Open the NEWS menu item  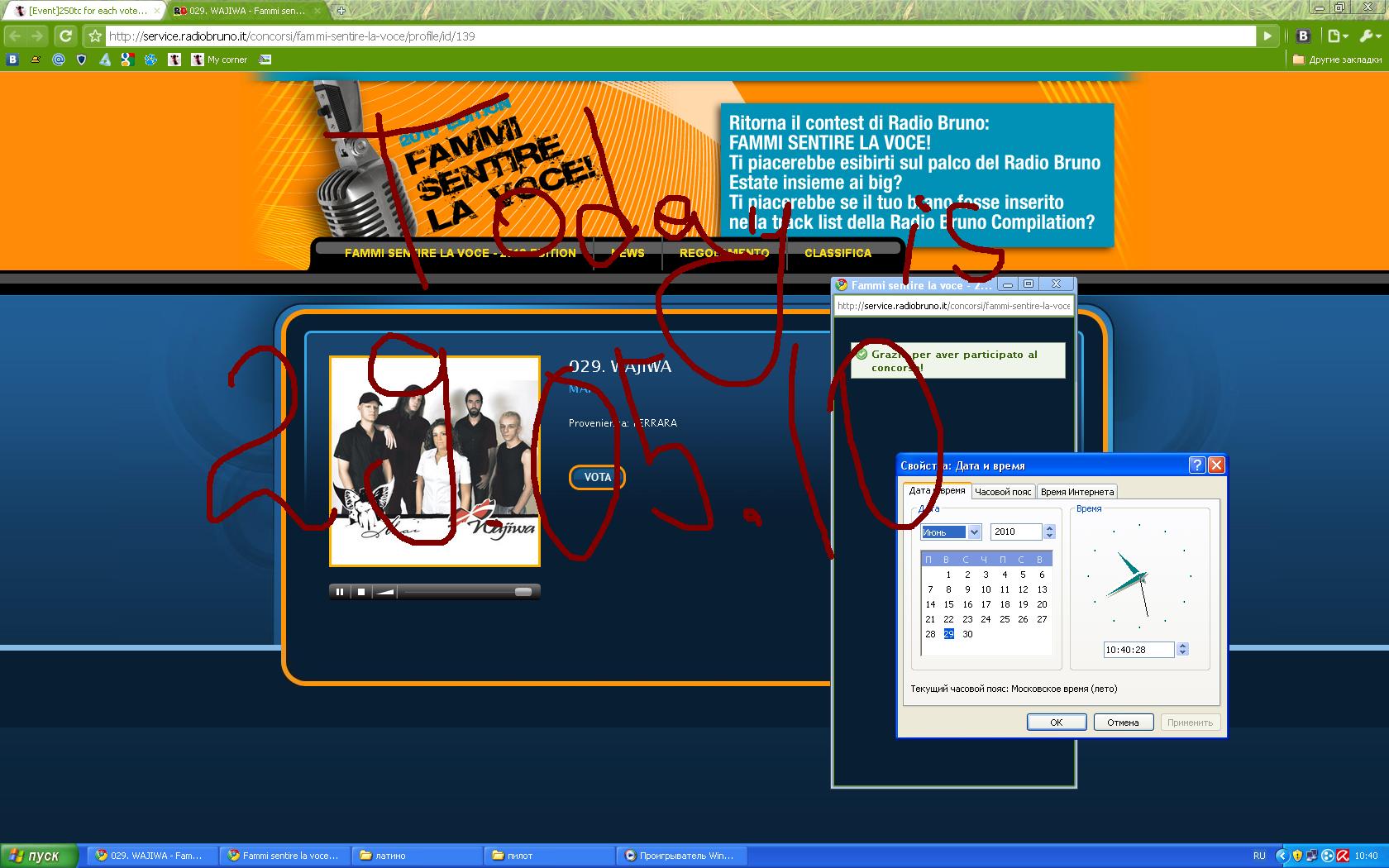point(628,253)
